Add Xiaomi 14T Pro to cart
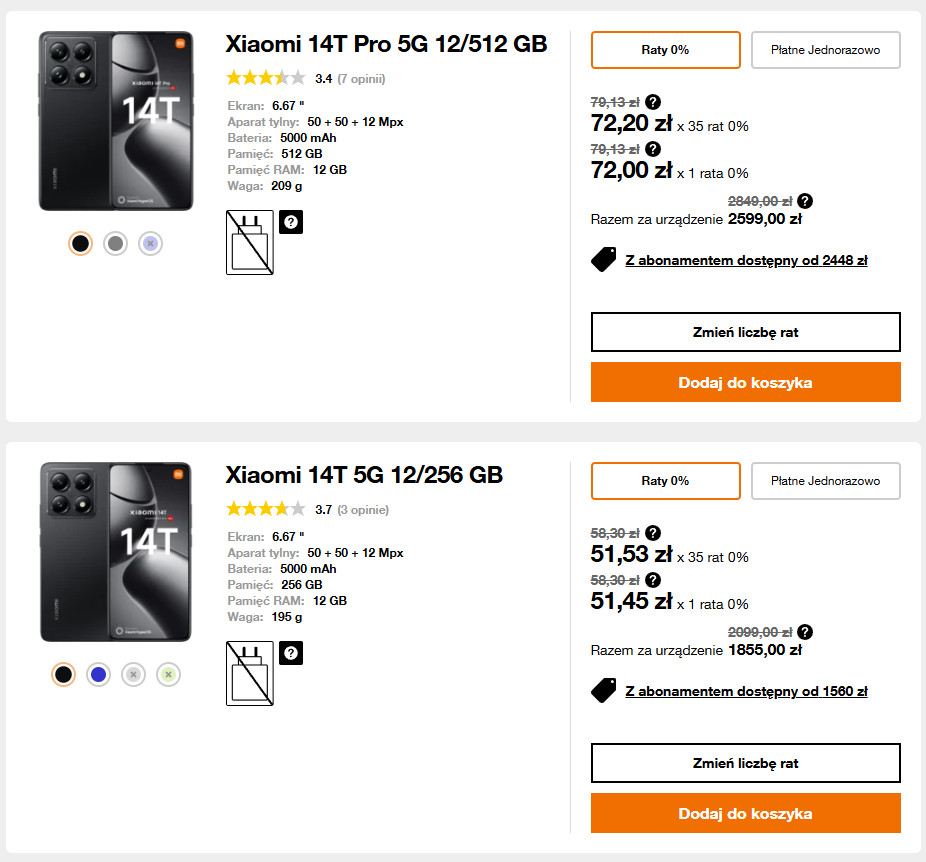The image size is (926, 862). (x=745, y=382)
